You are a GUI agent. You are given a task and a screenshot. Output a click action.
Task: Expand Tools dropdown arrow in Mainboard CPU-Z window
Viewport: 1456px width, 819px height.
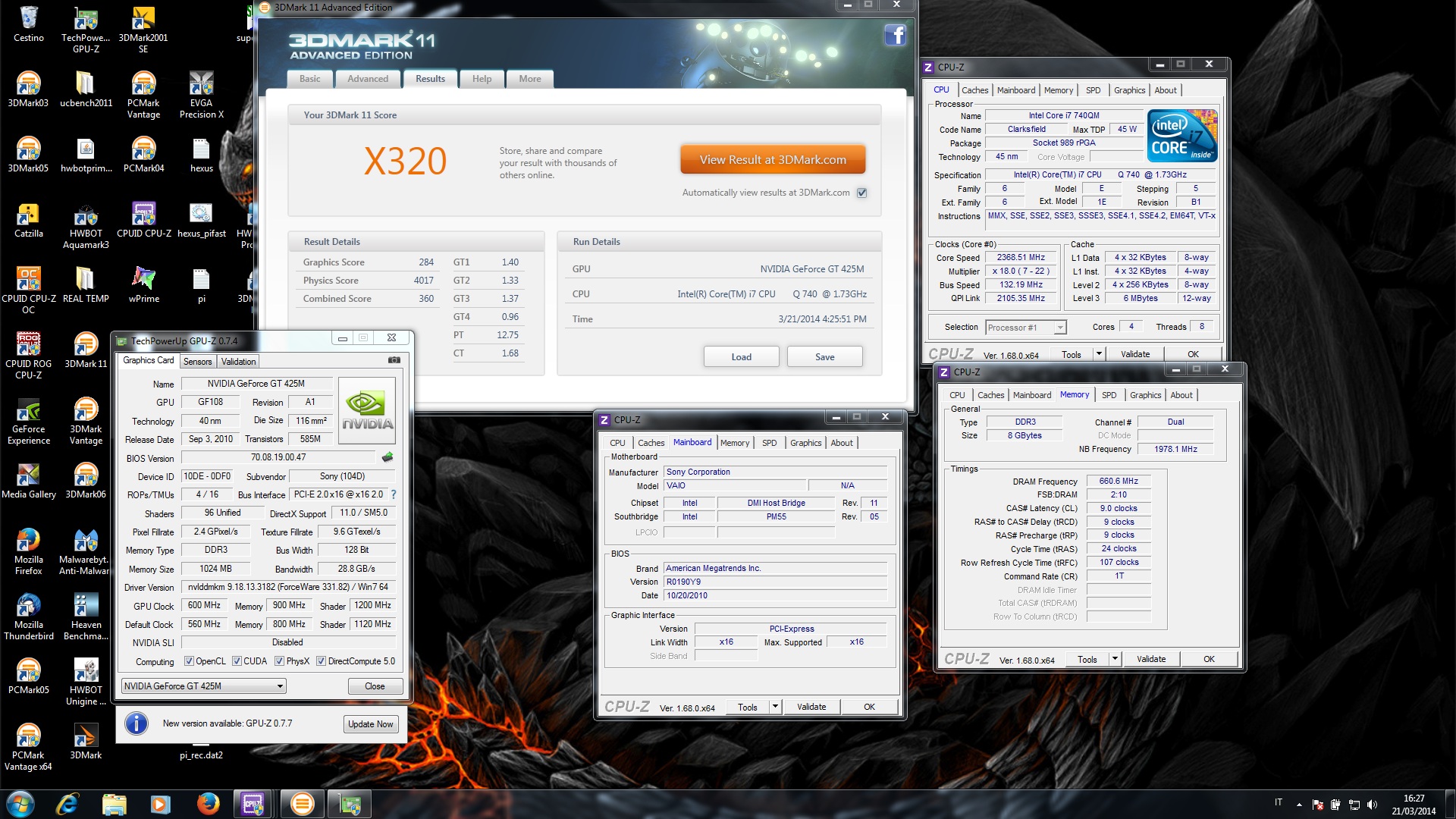[775, 707]
